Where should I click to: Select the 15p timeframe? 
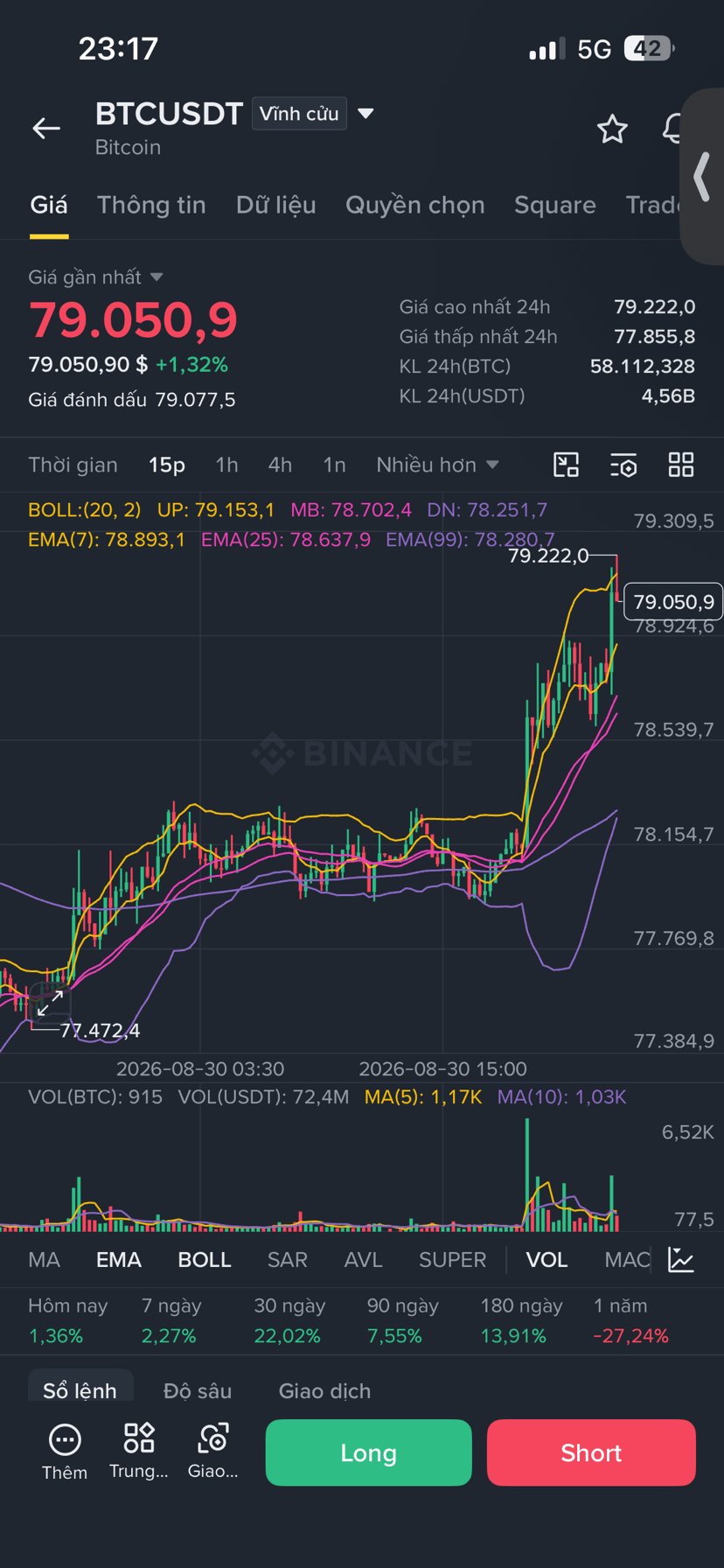[167, 465]
